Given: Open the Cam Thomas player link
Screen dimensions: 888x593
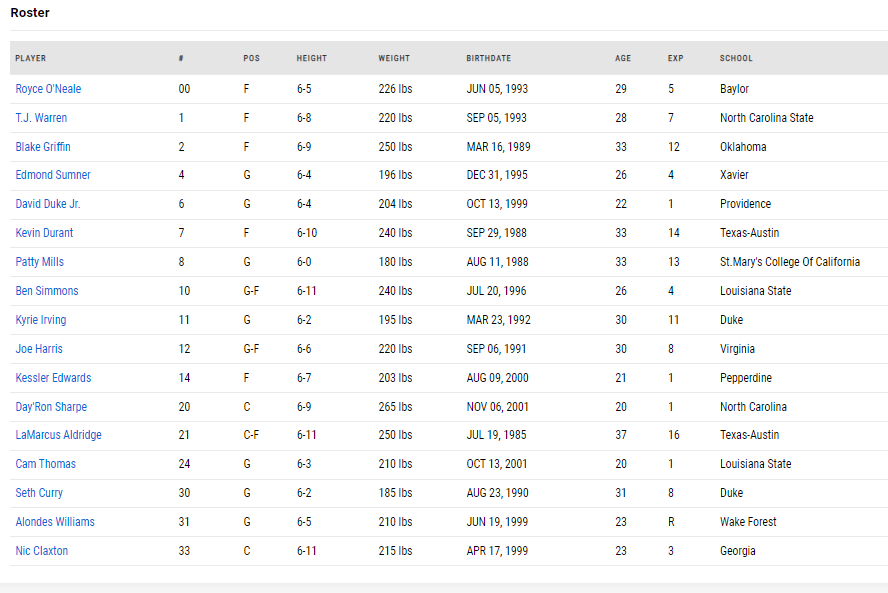Looking at the screenshot, I should 46,464.
